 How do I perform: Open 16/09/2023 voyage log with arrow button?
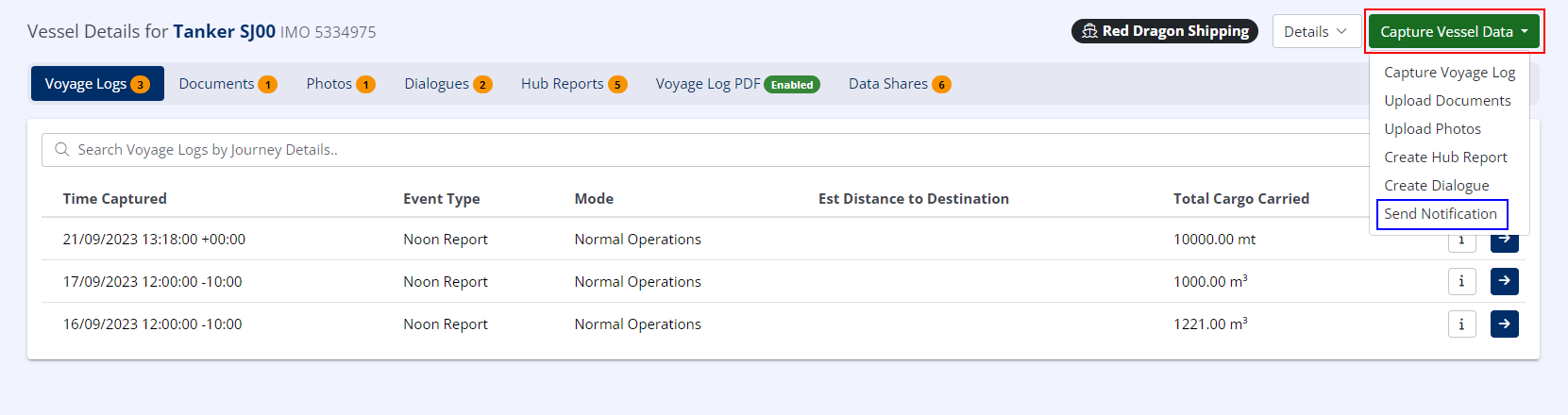[1504, 324]
